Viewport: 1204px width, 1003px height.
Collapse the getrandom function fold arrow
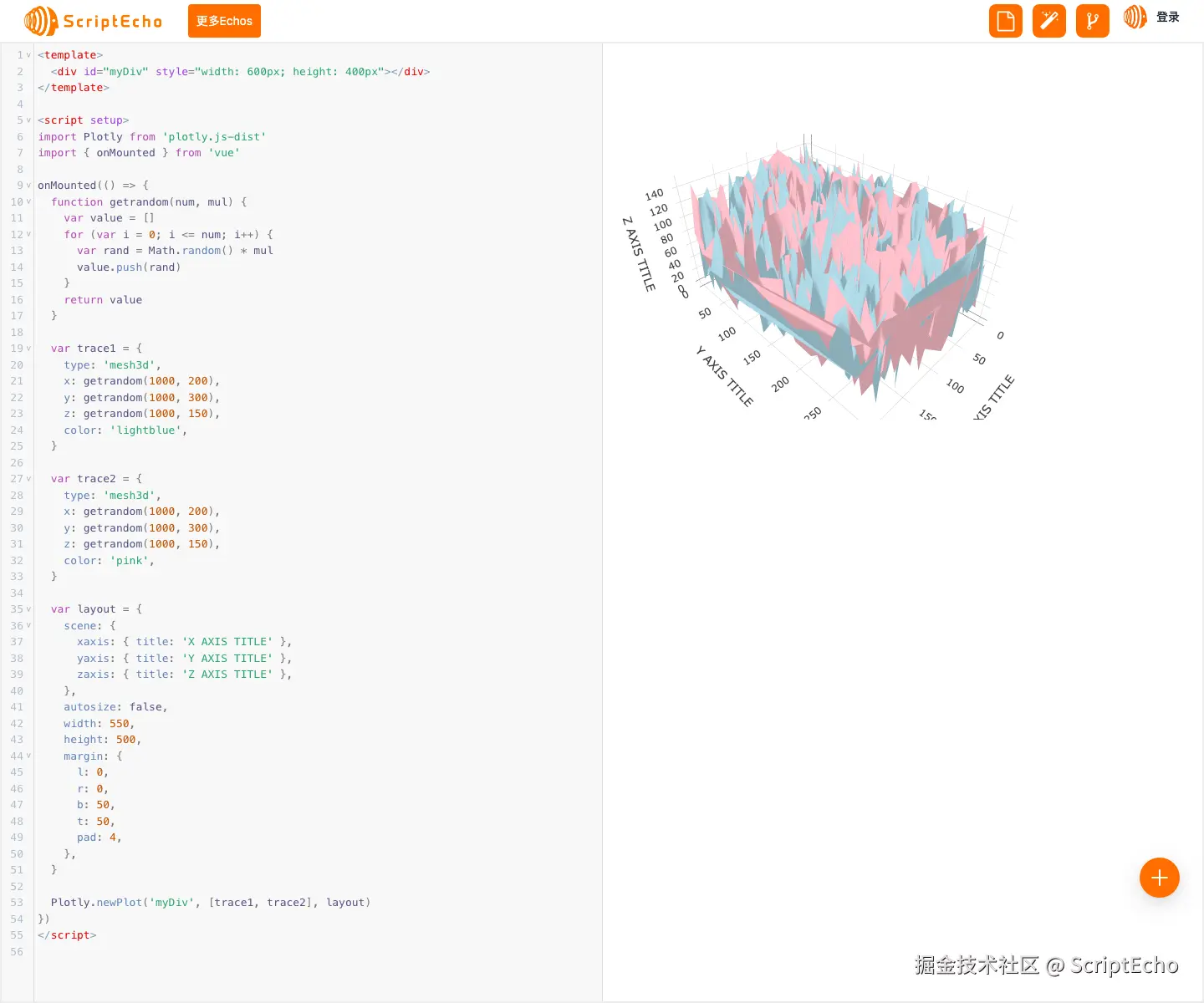[x=28, y=201]
